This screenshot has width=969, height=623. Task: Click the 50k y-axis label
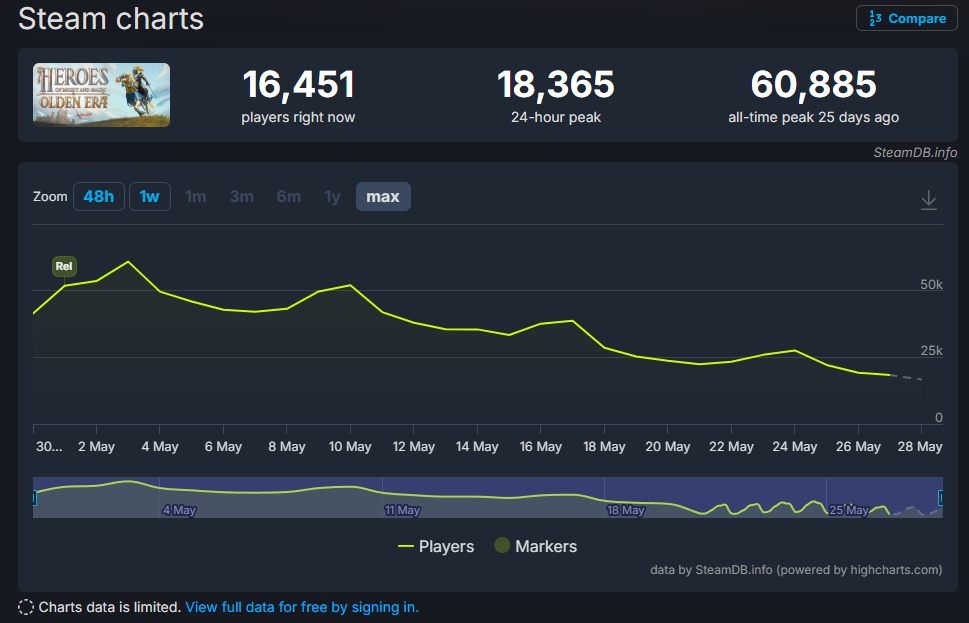pos(931,285)
